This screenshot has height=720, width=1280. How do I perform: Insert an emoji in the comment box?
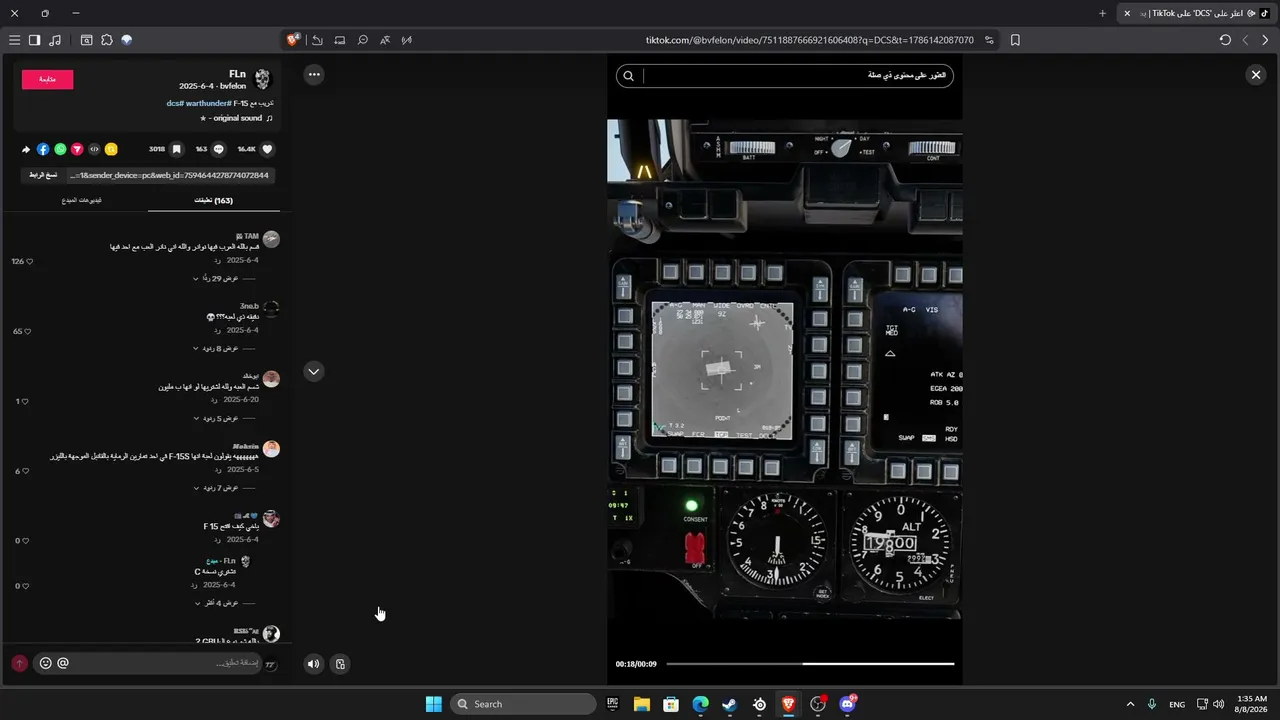45,663
